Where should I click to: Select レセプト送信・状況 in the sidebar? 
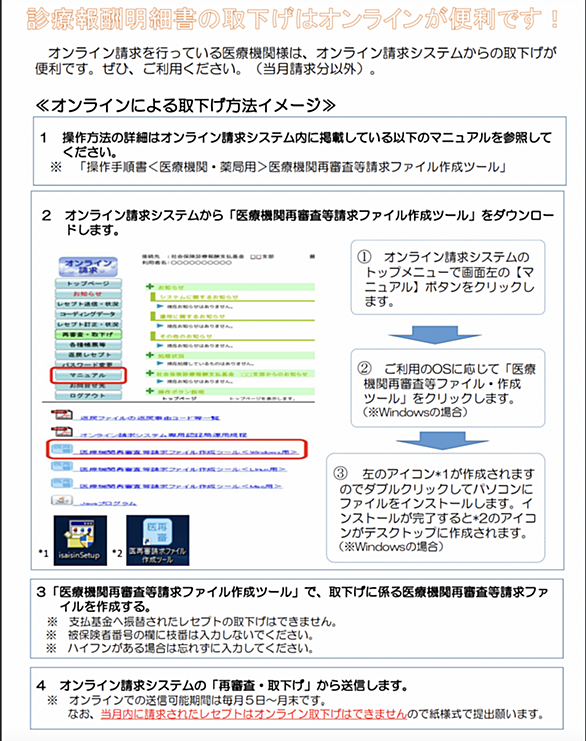point(88,304)
